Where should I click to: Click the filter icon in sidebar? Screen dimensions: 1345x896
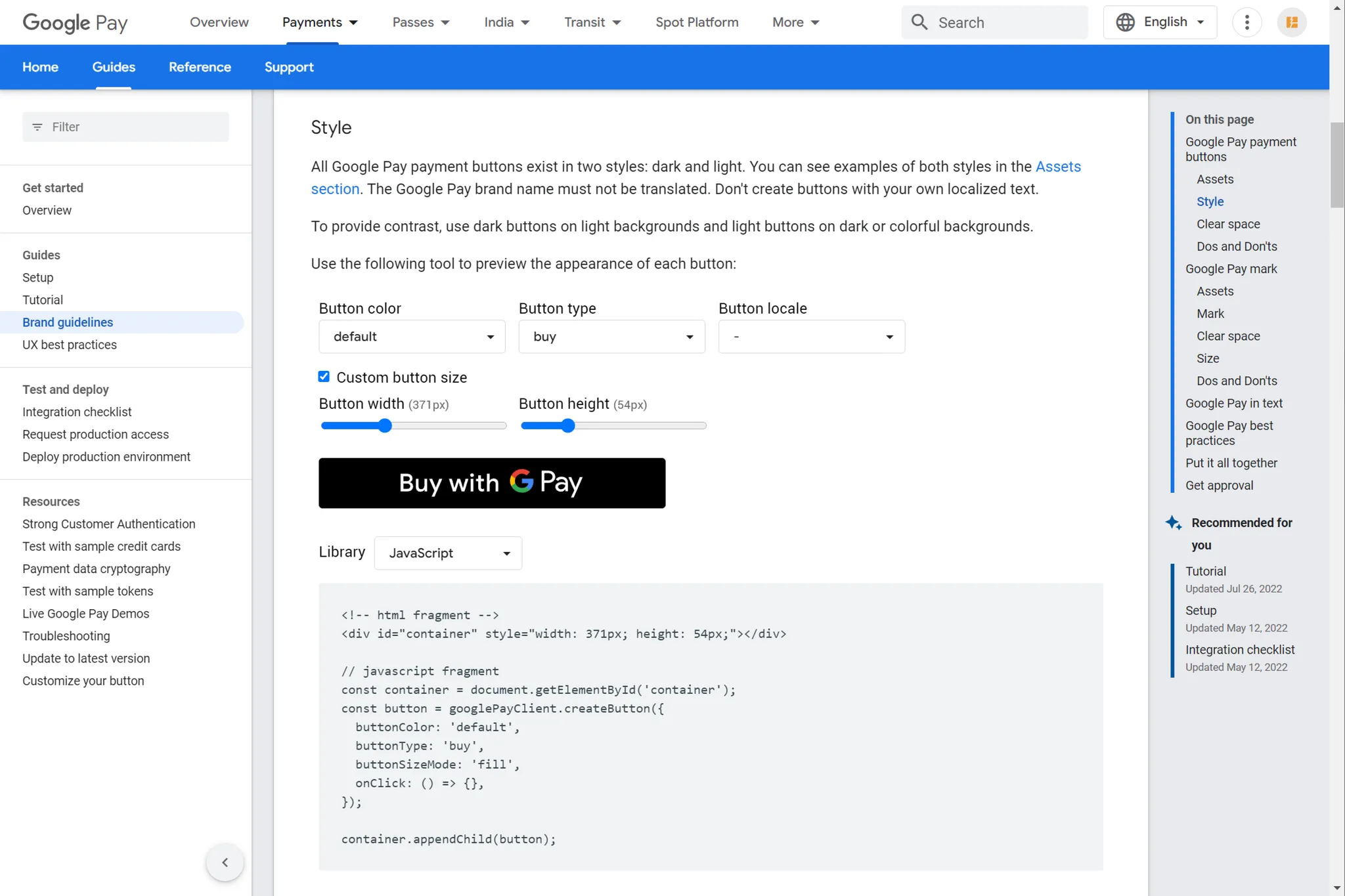pos(37,126)
